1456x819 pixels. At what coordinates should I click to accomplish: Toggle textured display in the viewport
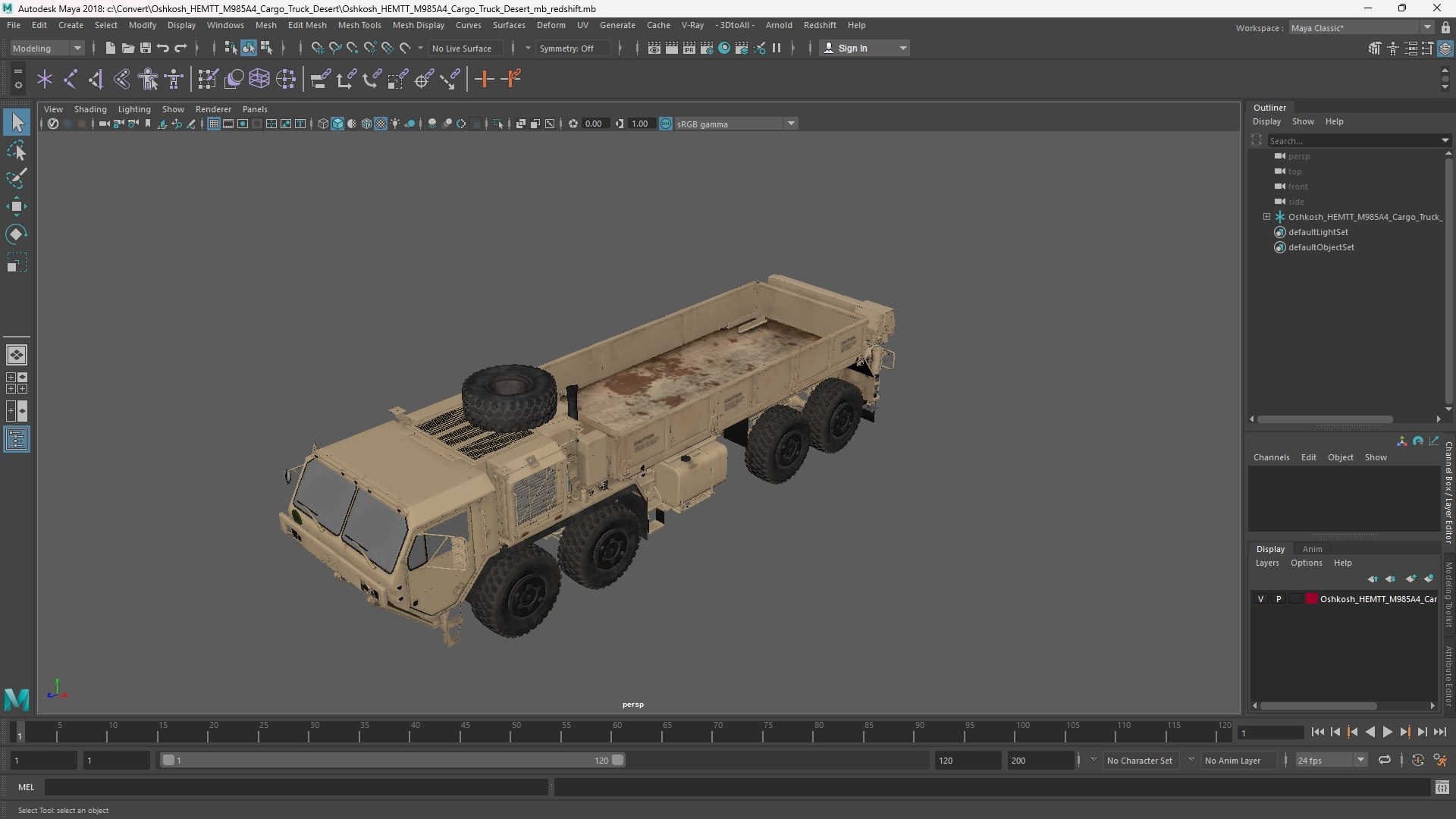[381, 124]
